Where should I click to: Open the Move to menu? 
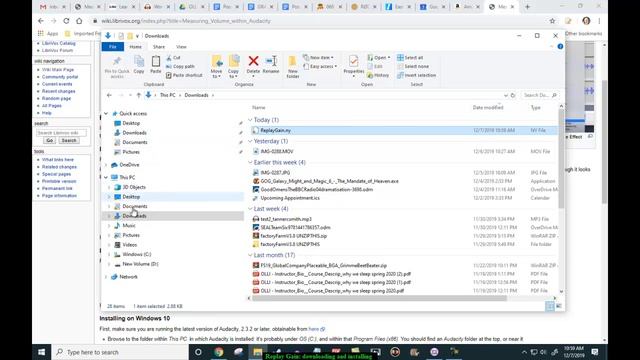[x=217, y=67]
